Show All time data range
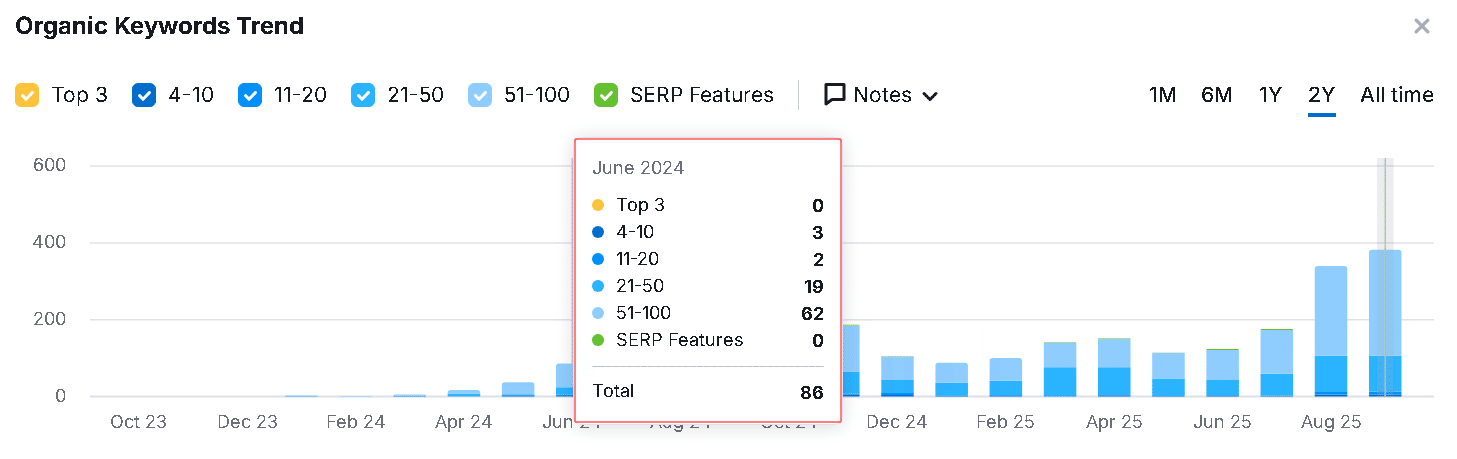 point(1396,95)
